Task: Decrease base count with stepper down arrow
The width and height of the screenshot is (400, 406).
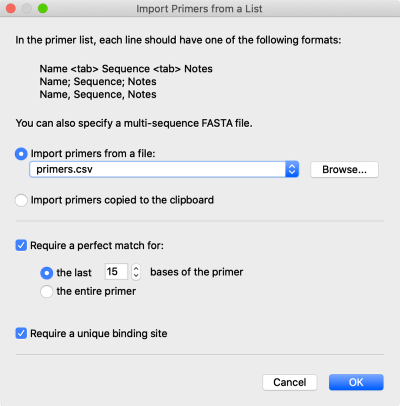Action: [136, 276]
